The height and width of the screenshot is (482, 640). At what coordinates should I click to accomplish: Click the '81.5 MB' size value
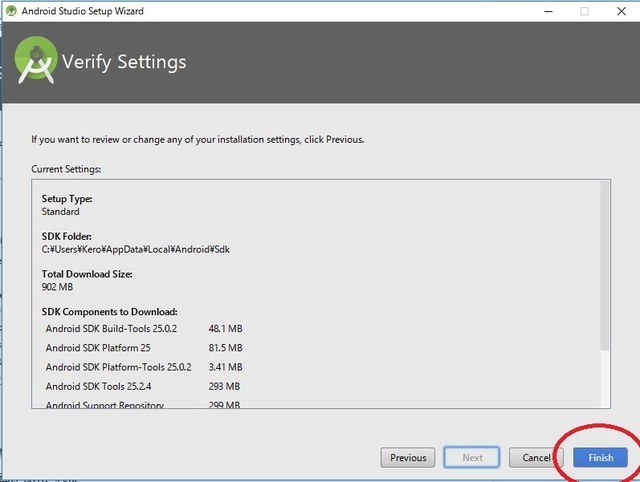coord(225,348)
